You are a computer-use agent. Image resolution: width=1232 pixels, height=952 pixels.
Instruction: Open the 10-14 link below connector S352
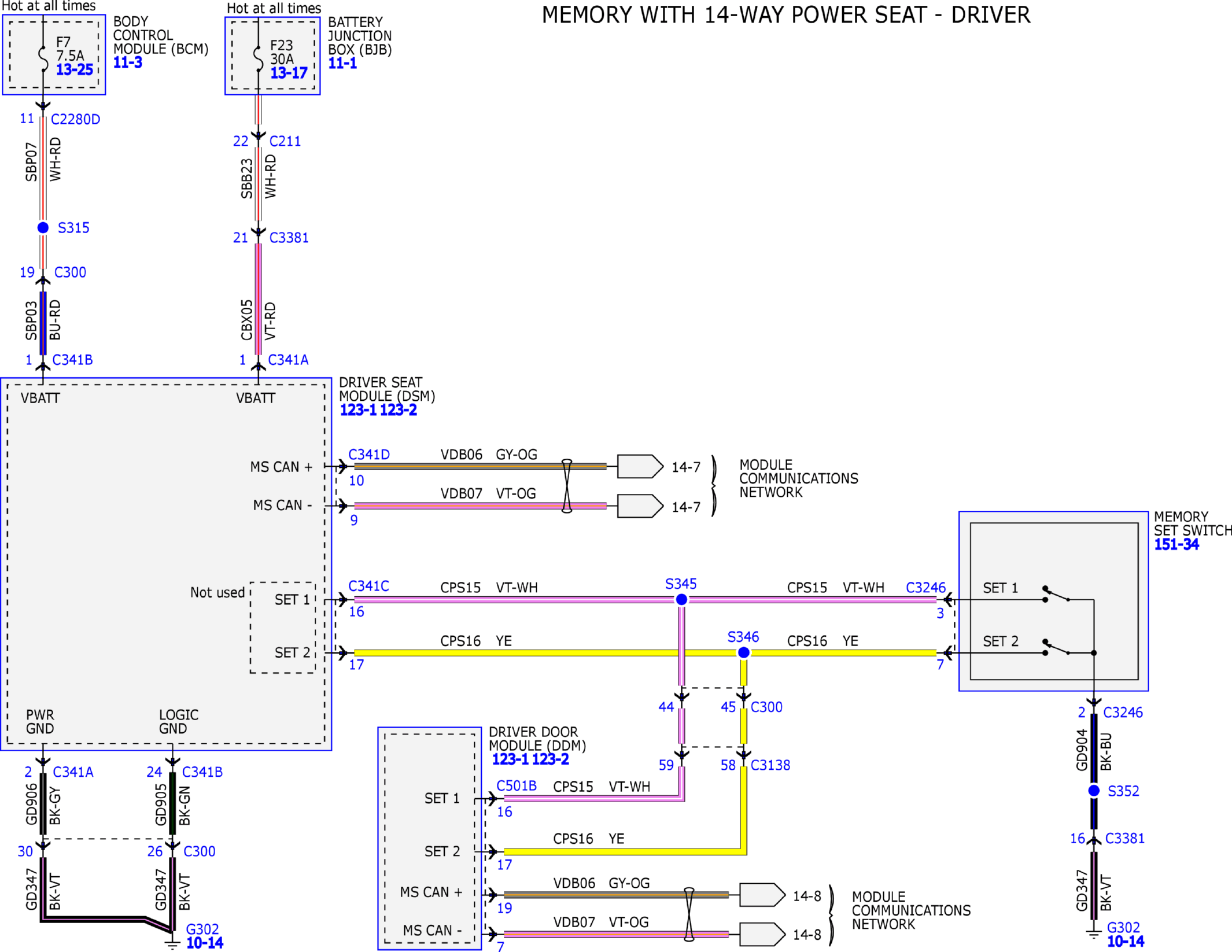click(x=1125, y=942)
